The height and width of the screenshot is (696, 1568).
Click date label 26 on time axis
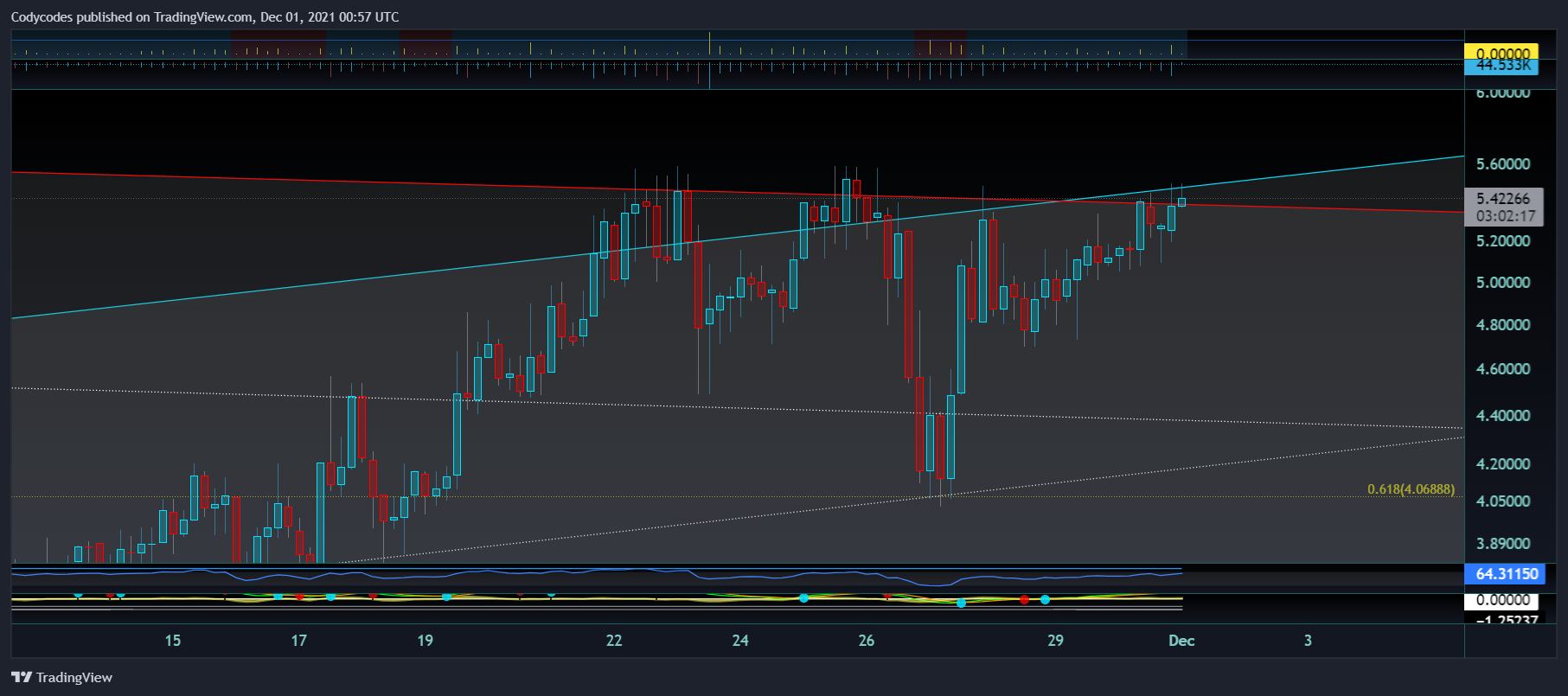click(867, 641)
